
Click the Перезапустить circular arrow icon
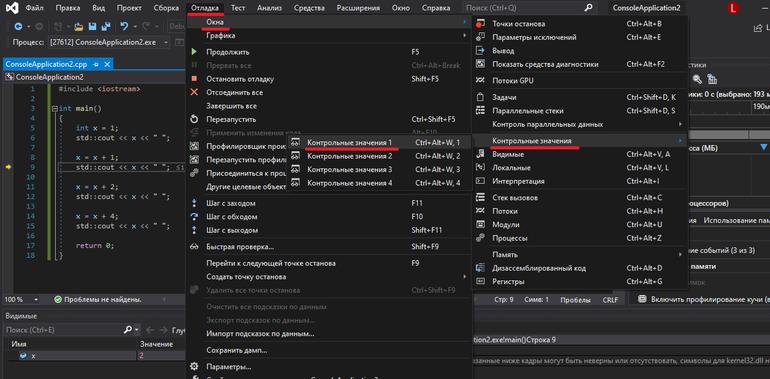pos(194,119)
